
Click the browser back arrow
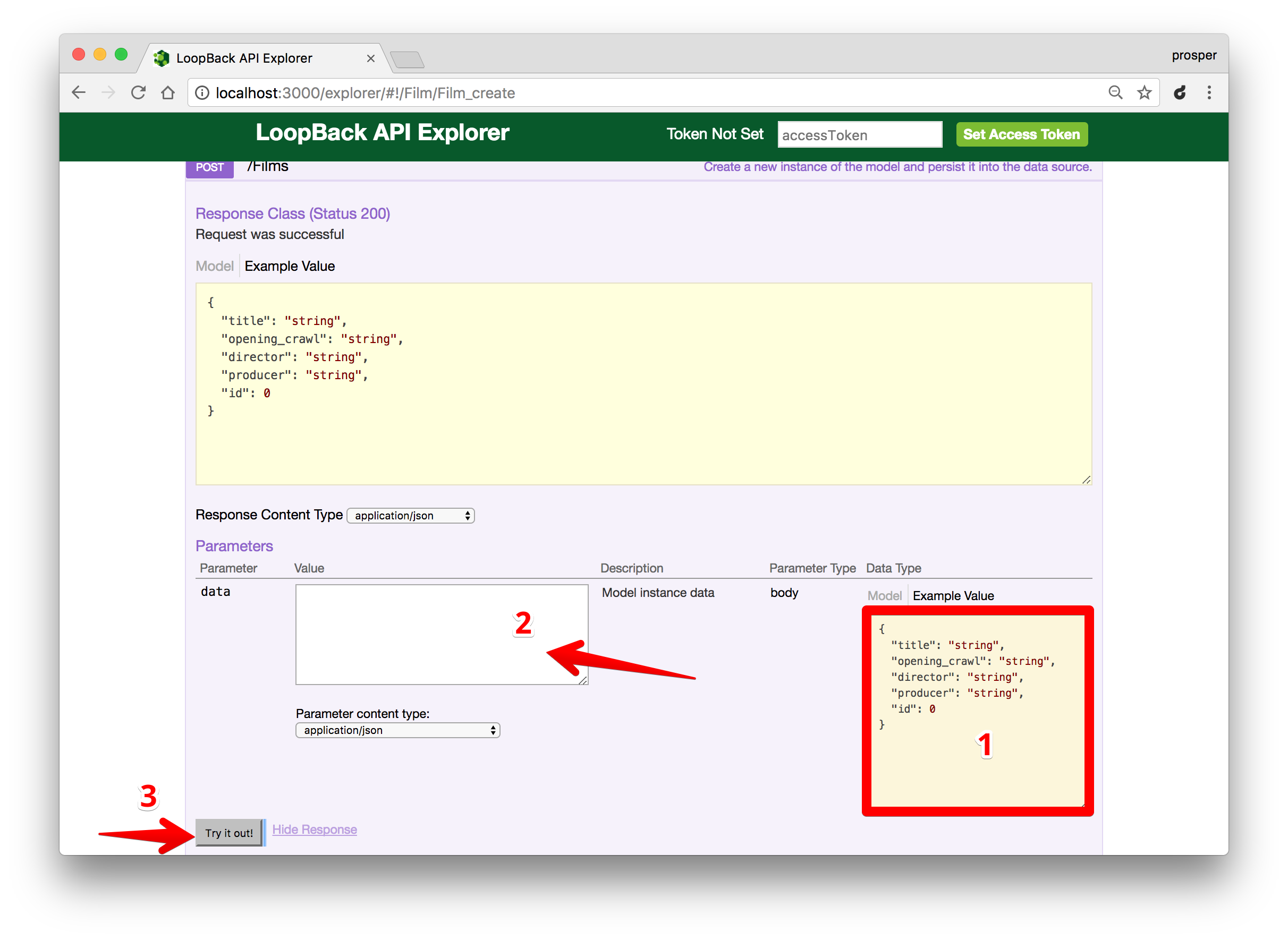[79, 93]
